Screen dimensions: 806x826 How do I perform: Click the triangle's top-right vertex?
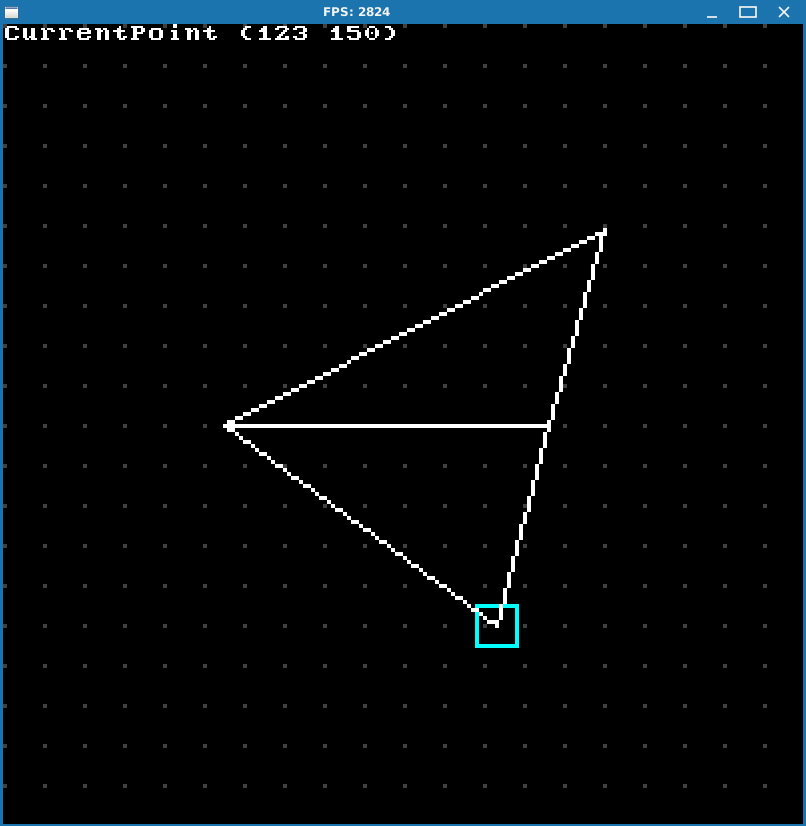point(603,231)
